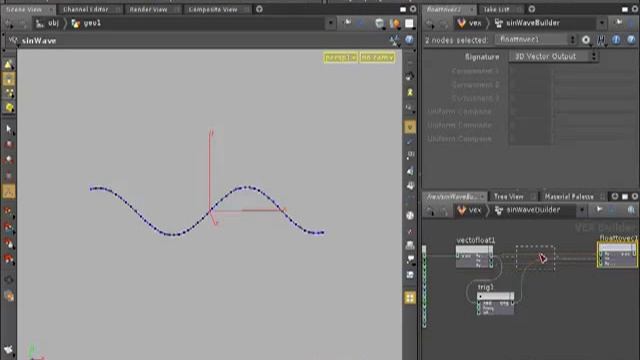Click the scene view render region icon
This screenshot has width=640, height=360.
[x=395, y=23]
